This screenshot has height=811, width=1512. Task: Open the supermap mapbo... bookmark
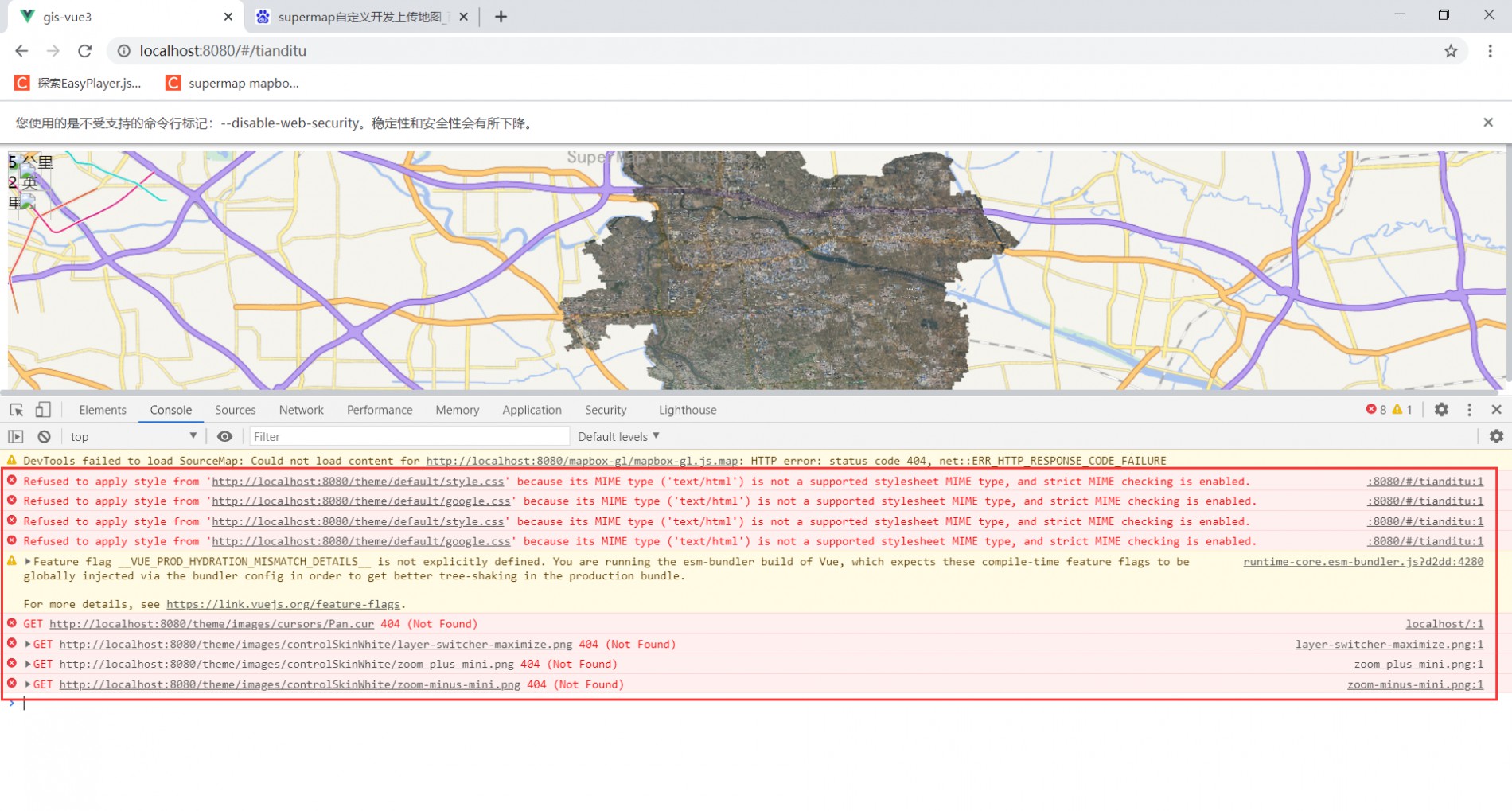[232, 83]
